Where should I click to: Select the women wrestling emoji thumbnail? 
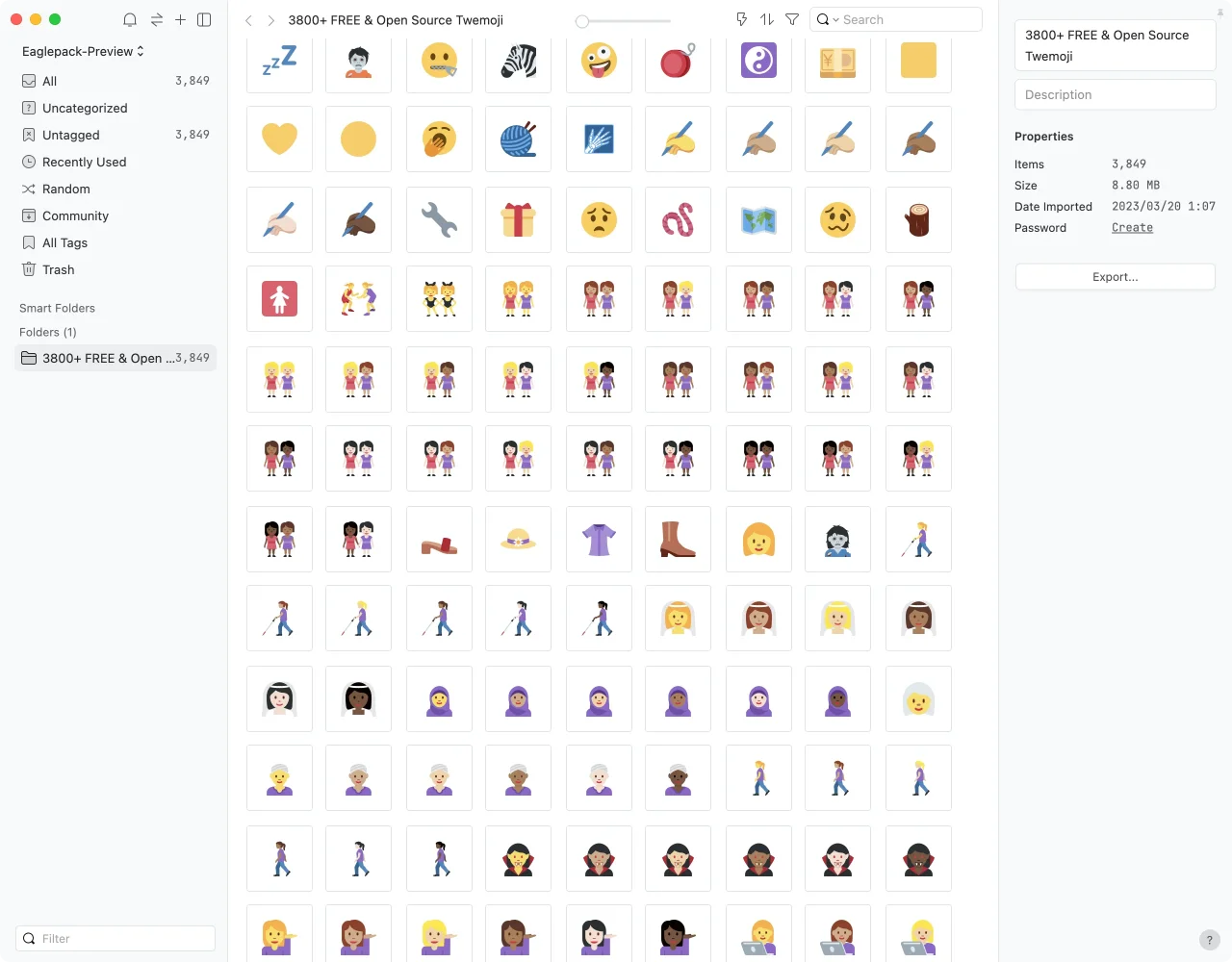[x=358, y=299]
